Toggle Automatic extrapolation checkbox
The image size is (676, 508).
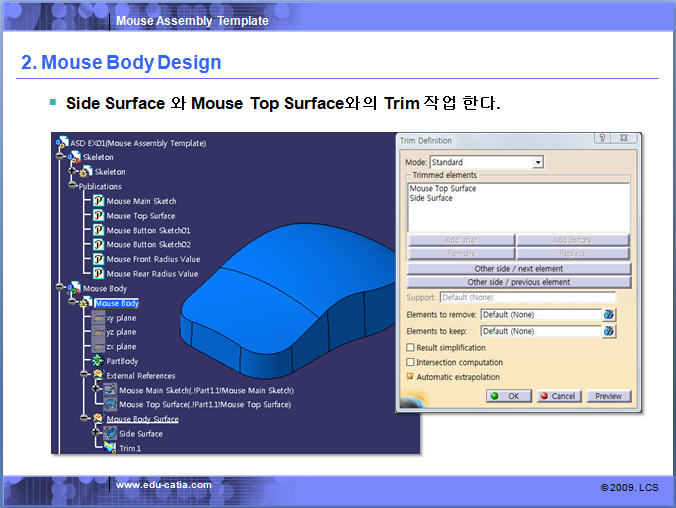[410, 377]
